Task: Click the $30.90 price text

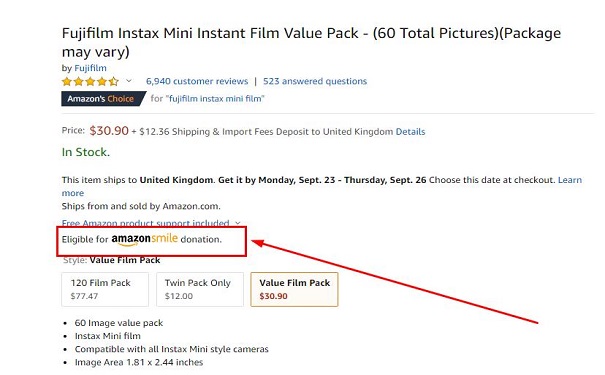Action: click(109, 130)
